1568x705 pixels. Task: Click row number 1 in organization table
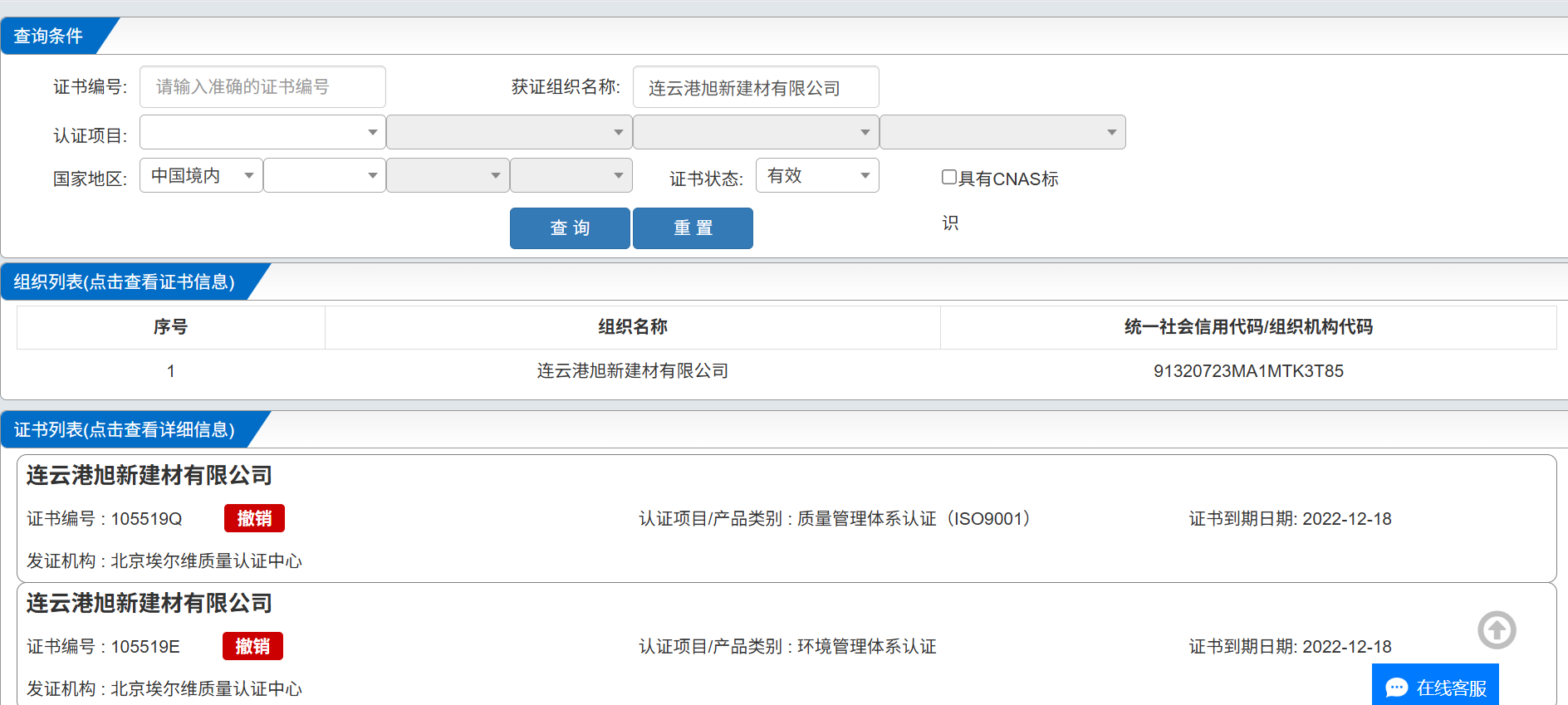coord(170,371)
